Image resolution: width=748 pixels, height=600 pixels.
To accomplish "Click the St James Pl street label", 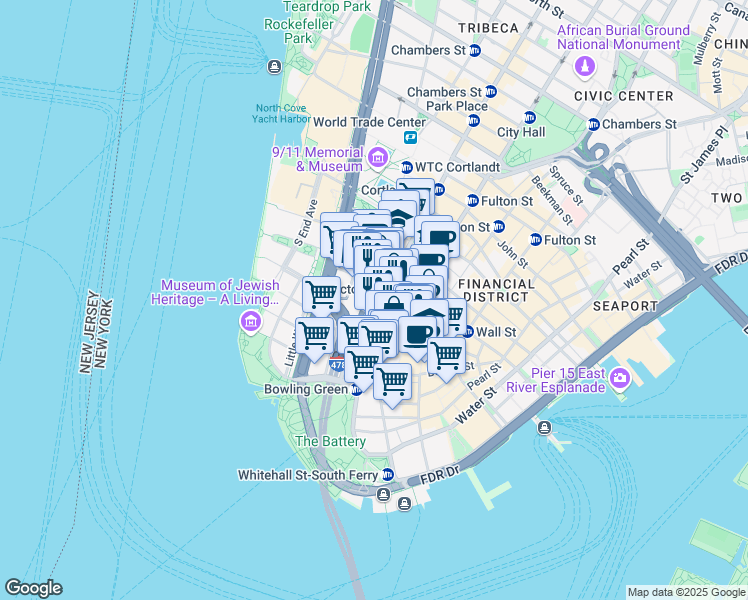I will tap(704, 155).
